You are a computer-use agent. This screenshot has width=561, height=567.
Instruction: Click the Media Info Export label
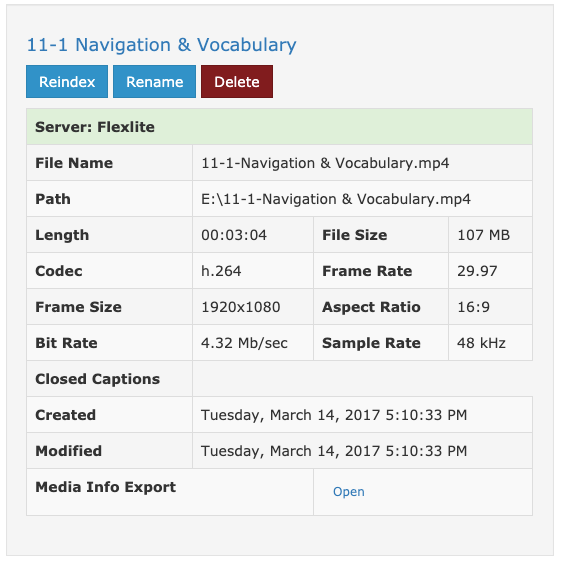(106, 487)
